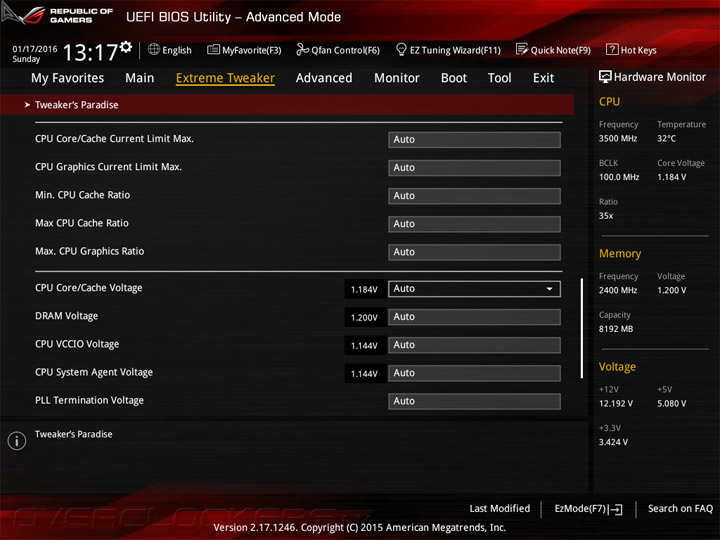
Task: Click the settings gear next to the clock
Action: click(126, 46)
